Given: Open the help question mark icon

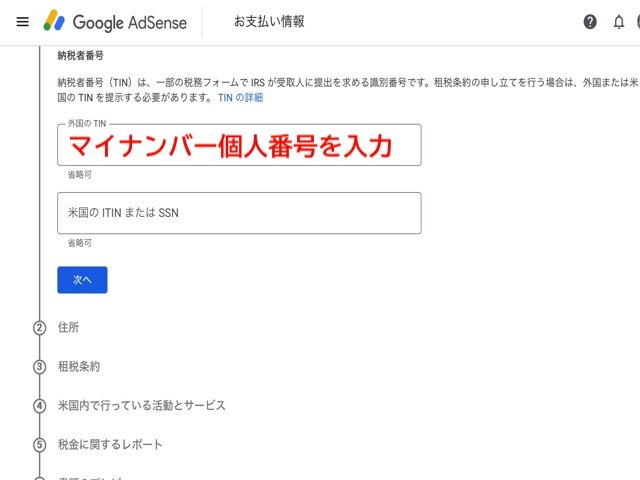Looking at the screenshot, I should tap(590, 21).
